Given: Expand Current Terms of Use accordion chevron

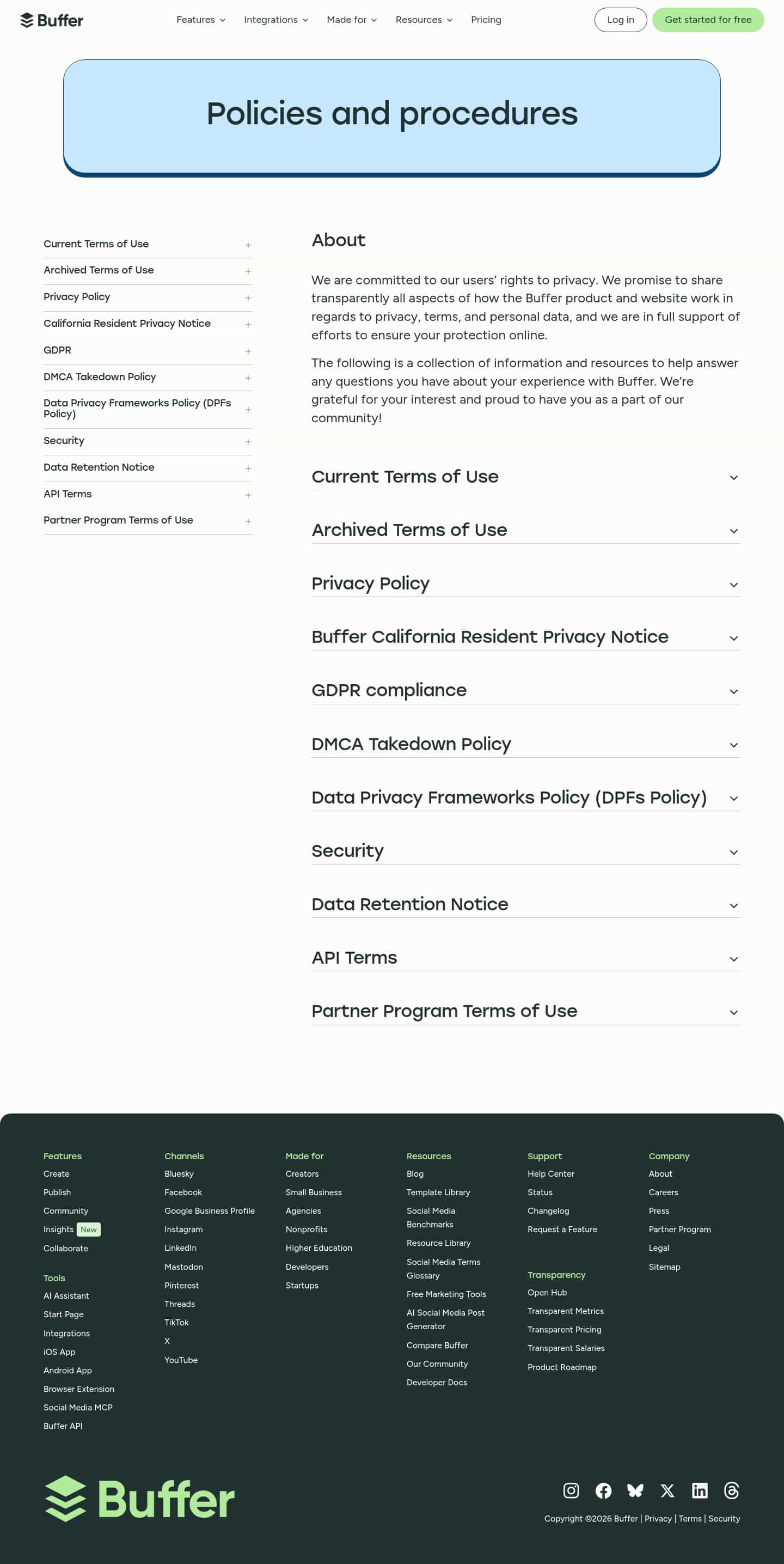Looking at the screenshot, I should (733, 478).
